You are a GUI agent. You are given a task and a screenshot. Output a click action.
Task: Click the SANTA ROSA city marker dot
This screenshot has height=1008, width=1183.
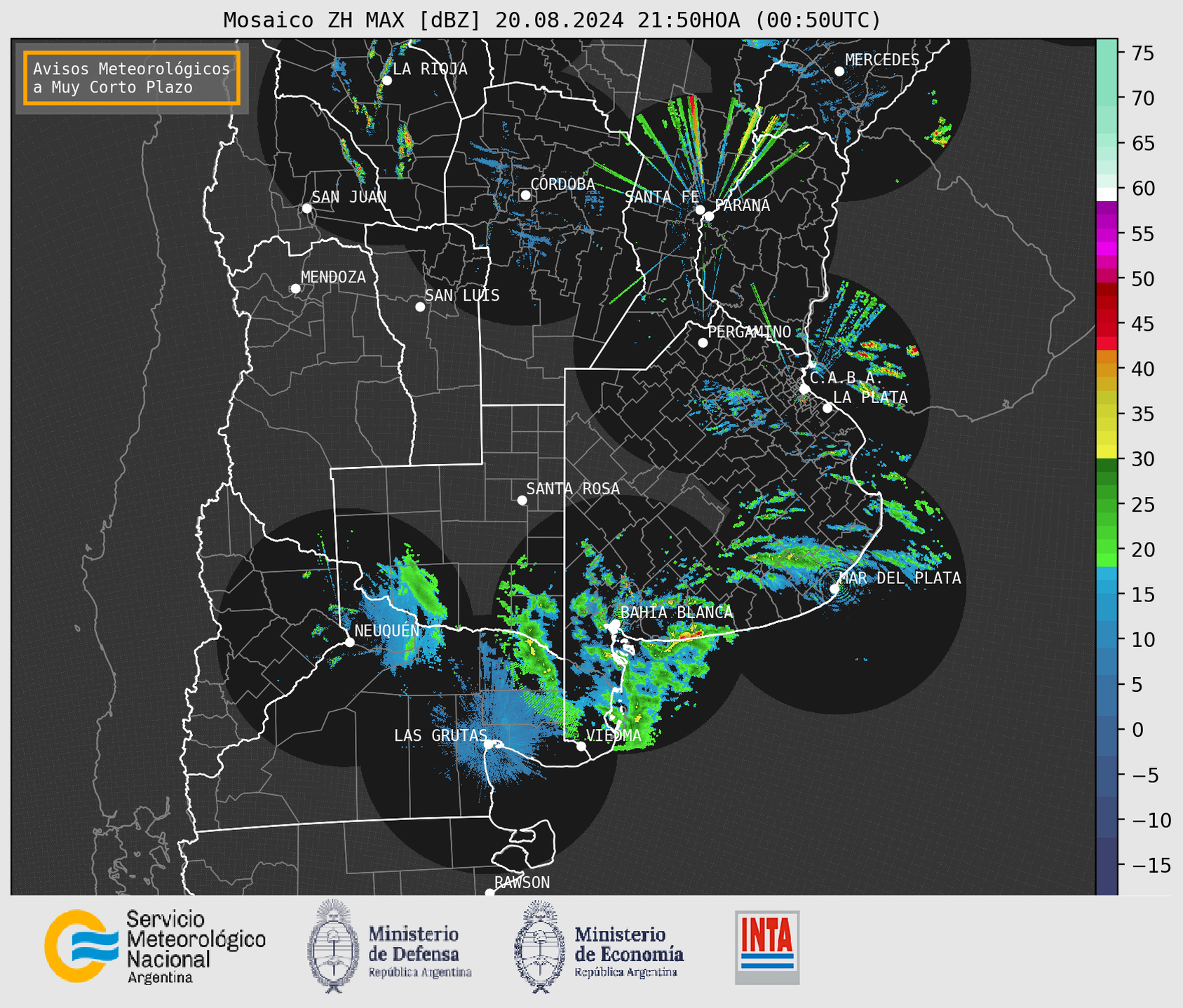tap(522, 500)
